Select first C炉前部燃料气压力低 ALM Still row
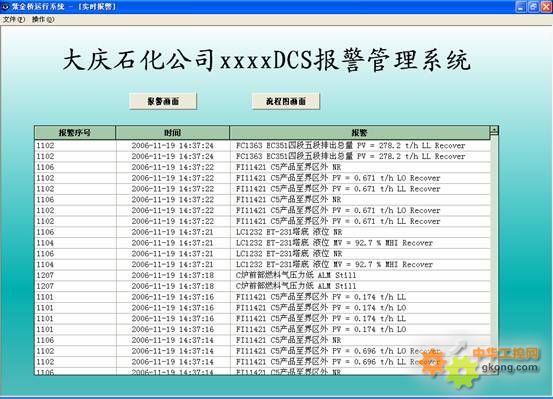Viewport: 553px width, 399px height. (263, 275)
